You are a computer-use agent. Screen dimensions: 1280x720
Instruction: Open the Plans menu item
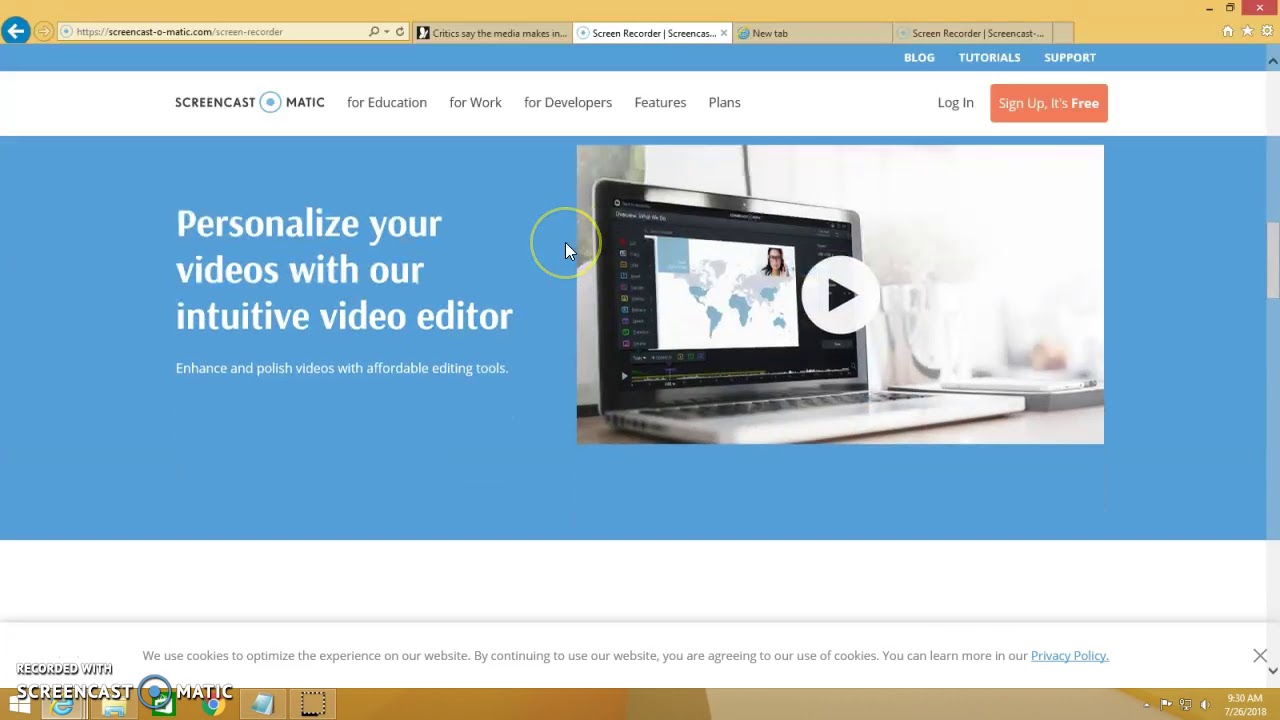[x=724, y=102]
